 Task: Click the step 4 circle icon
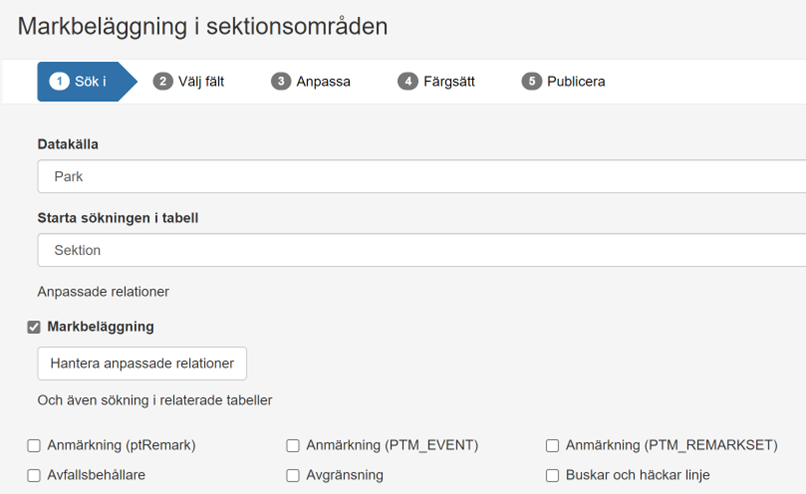click(407, 82)
